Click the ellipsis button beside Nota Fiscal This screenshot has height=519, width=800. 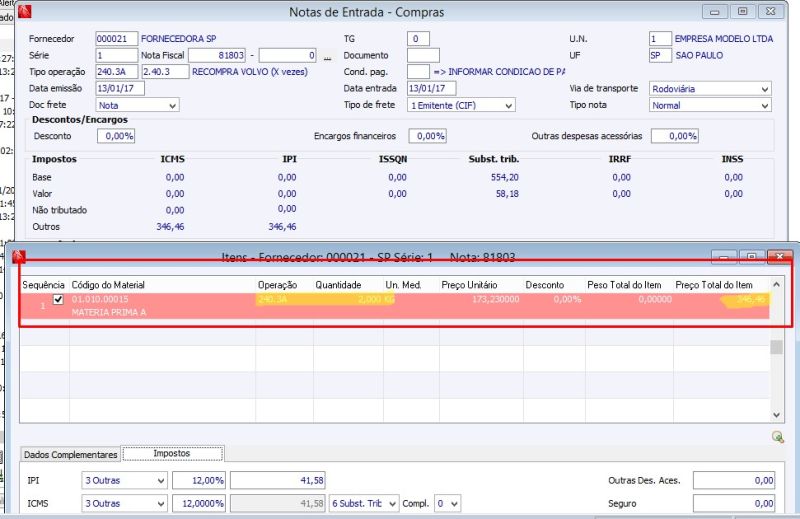pyautogui.click(x=326, y=56)
